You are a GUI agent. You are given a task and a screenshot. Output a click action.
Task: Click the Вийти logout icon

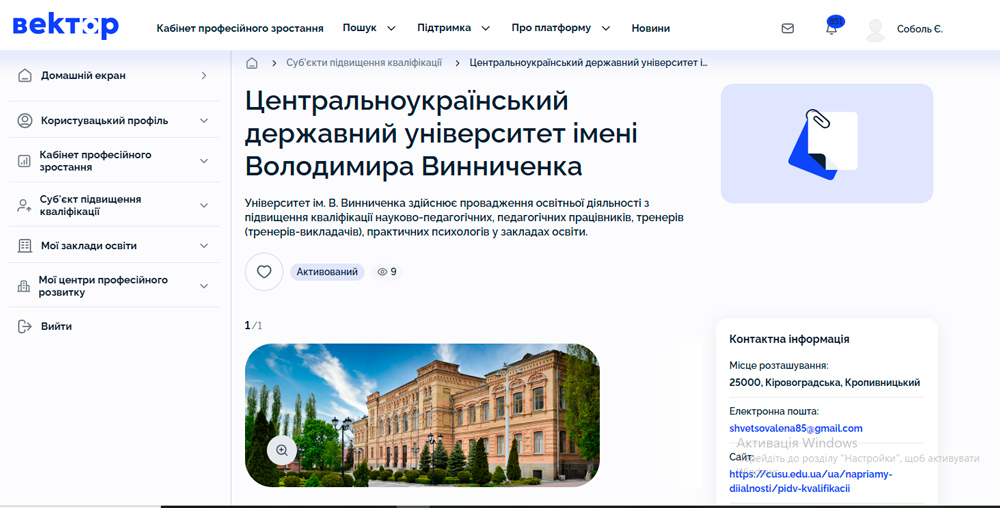[x=24, y=326]
